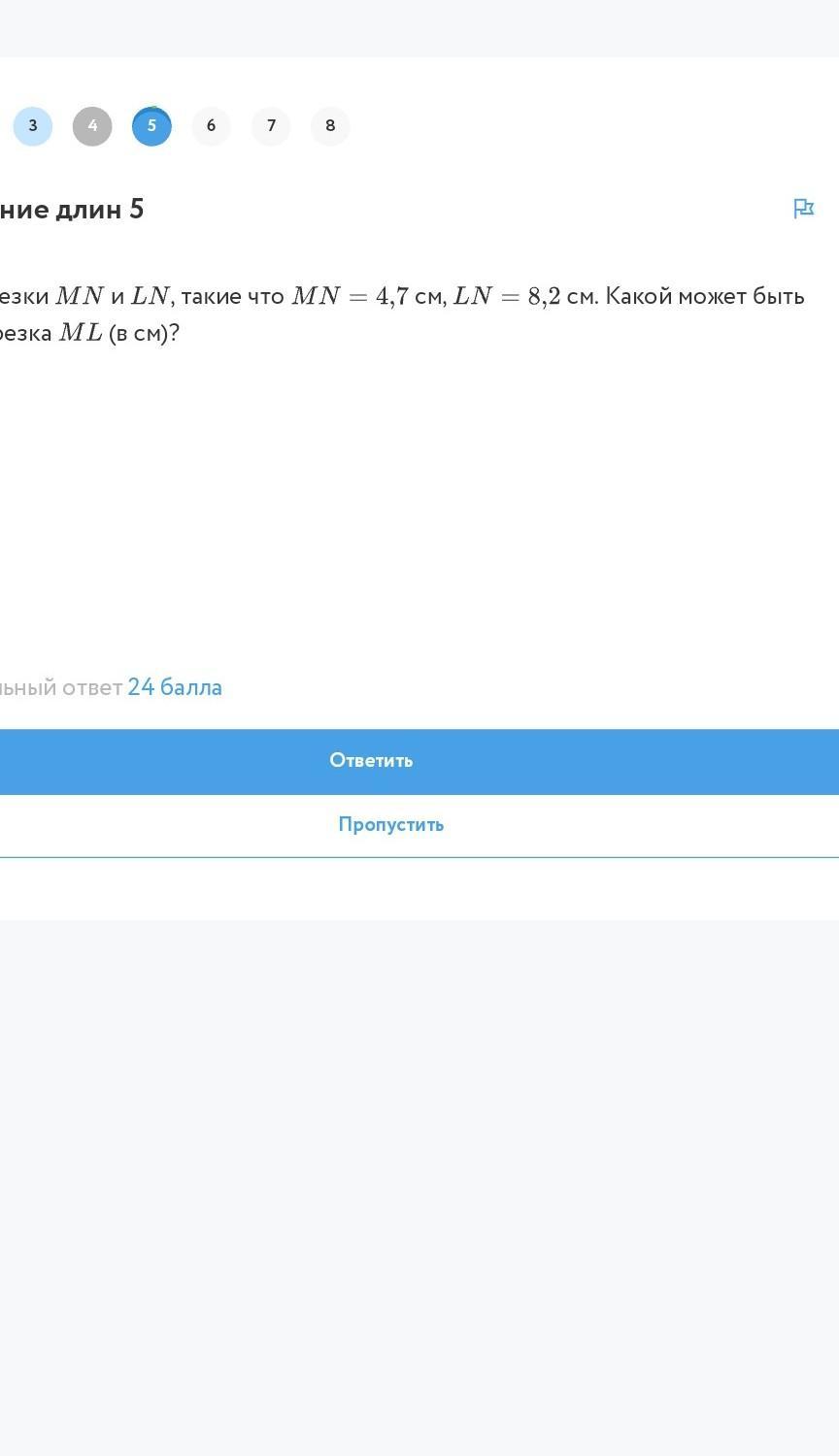Viewport: 839px width, 1456px height.
Task: Select the current task 5 circle
Action: click(x=151, y=126)
